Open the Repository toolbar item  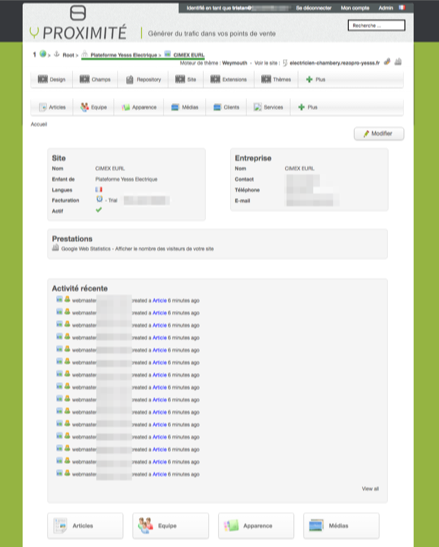[143, 80]
